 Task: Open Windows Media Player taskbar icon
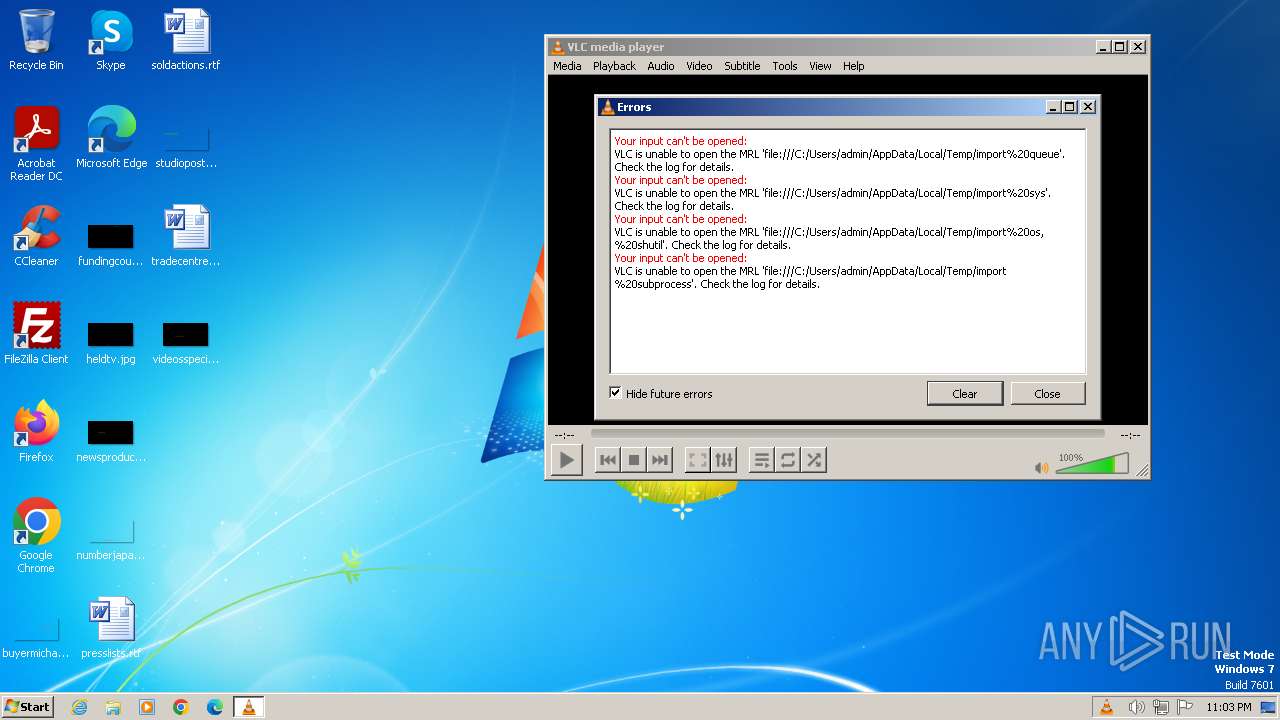pos(147,707)
